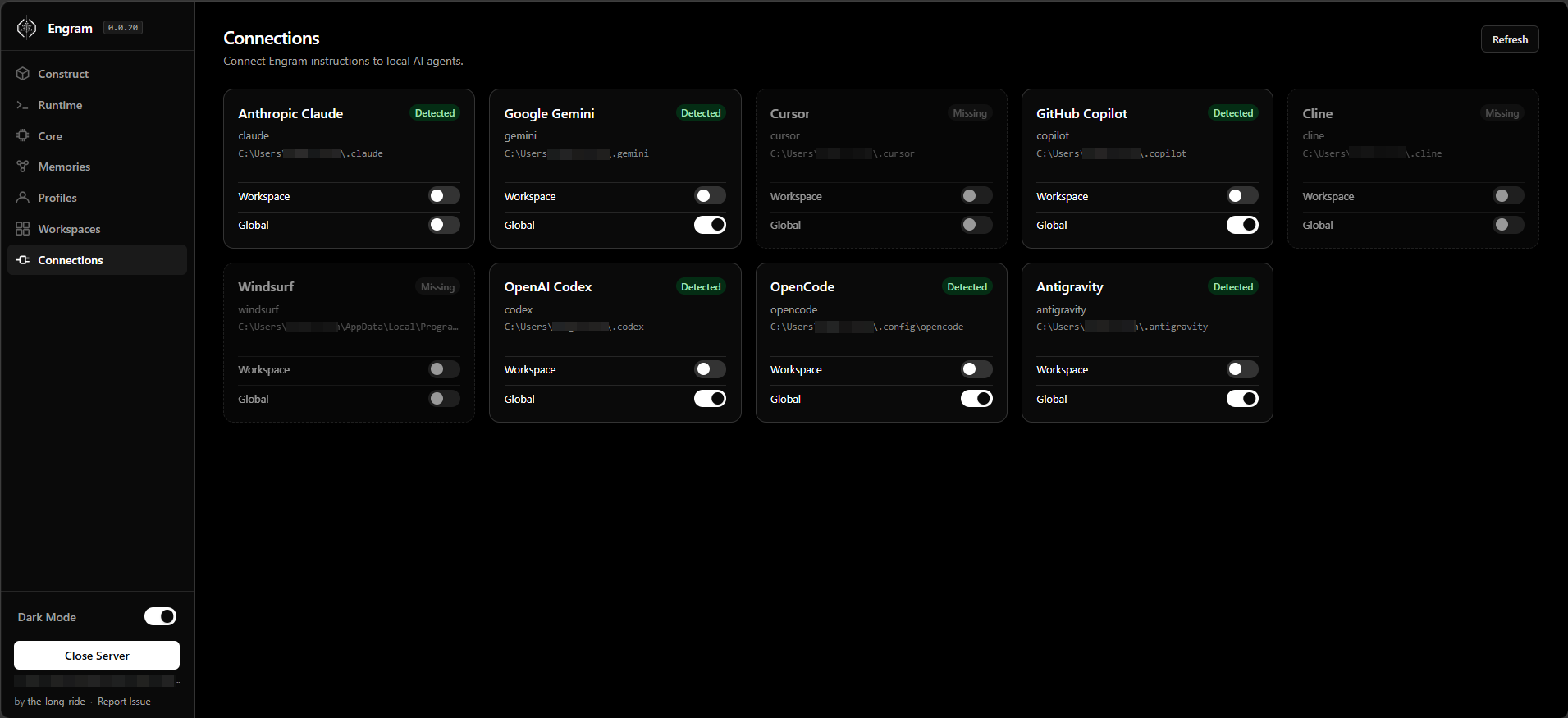Viewport: 1568px width, 718px height.
Task: Click the GitHub Copilot card title
Action: (x=1081, y=113)
